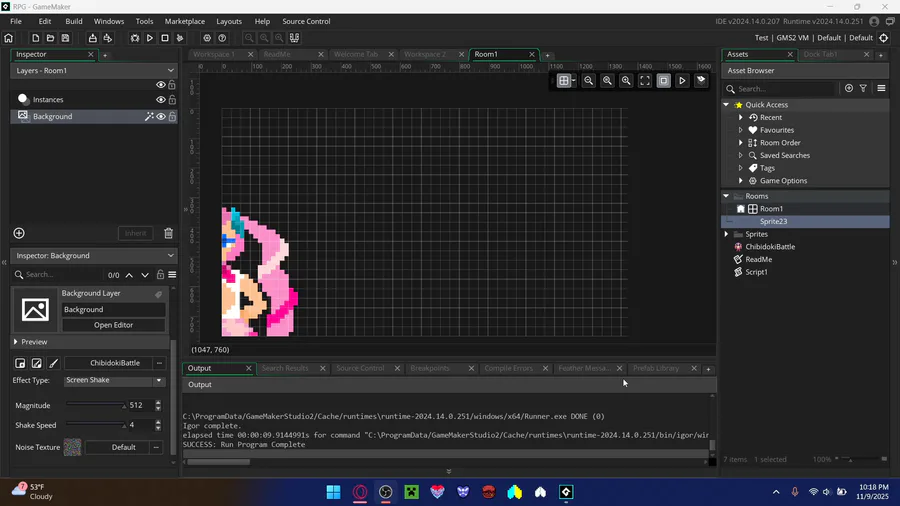Adjust the Shake Speed slider
The image size is (900, 506).
(96, 425)
